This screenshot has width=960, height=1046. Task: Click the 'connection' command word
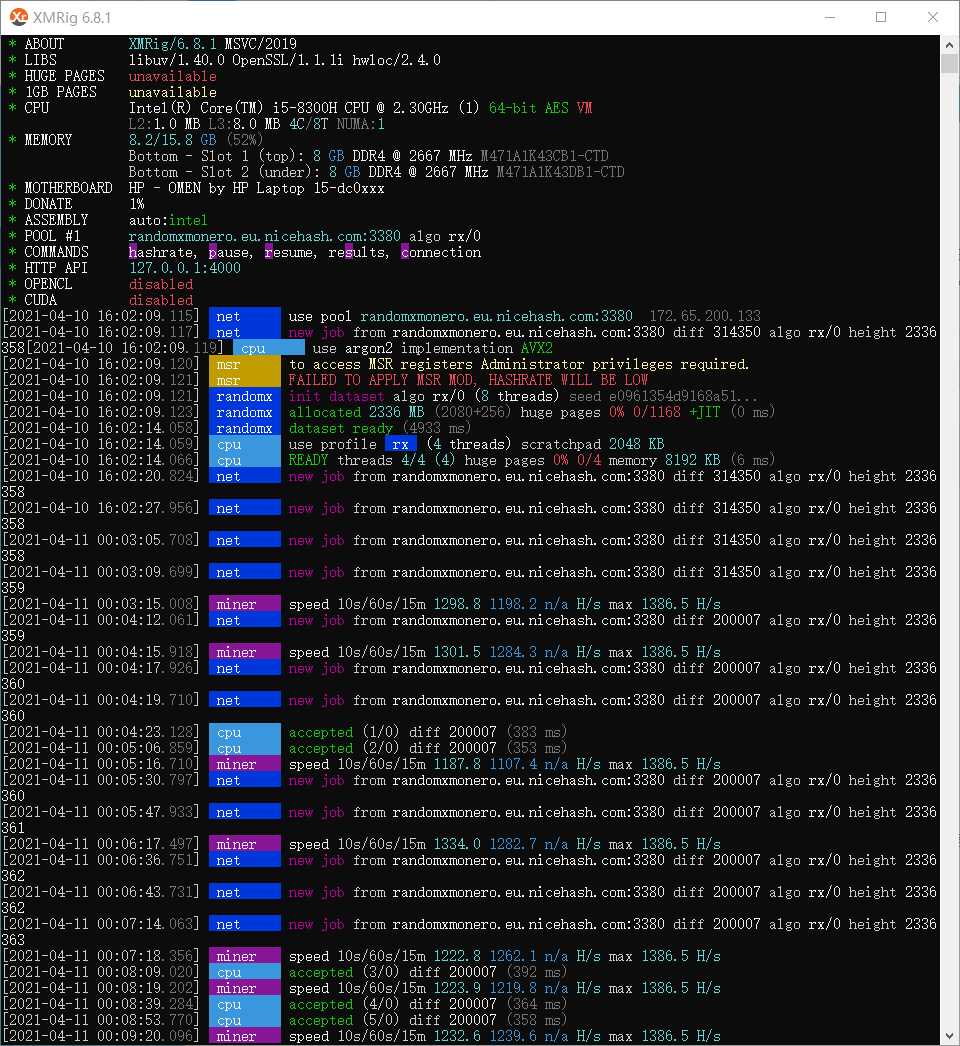tap(440, 252)
